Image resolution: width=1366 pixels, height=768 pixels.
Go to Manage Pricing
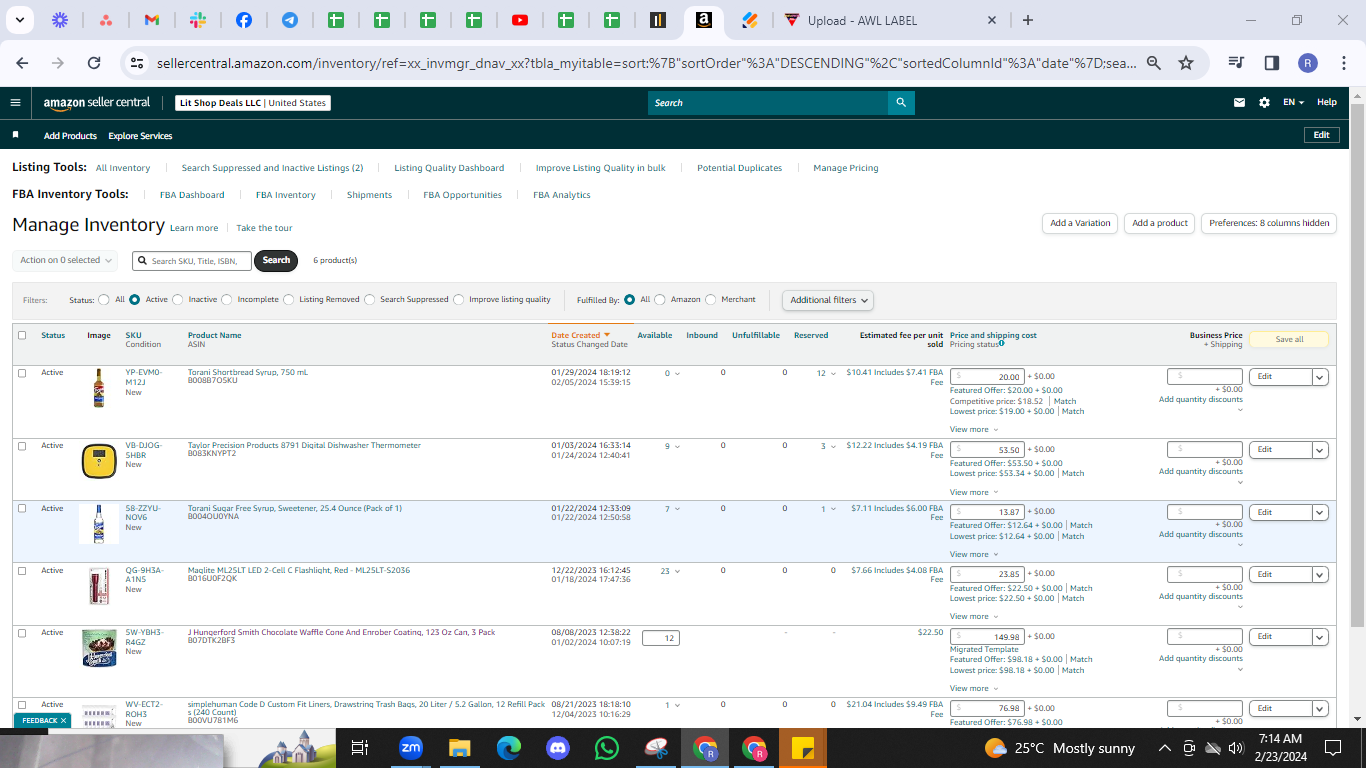coord(846,168)
